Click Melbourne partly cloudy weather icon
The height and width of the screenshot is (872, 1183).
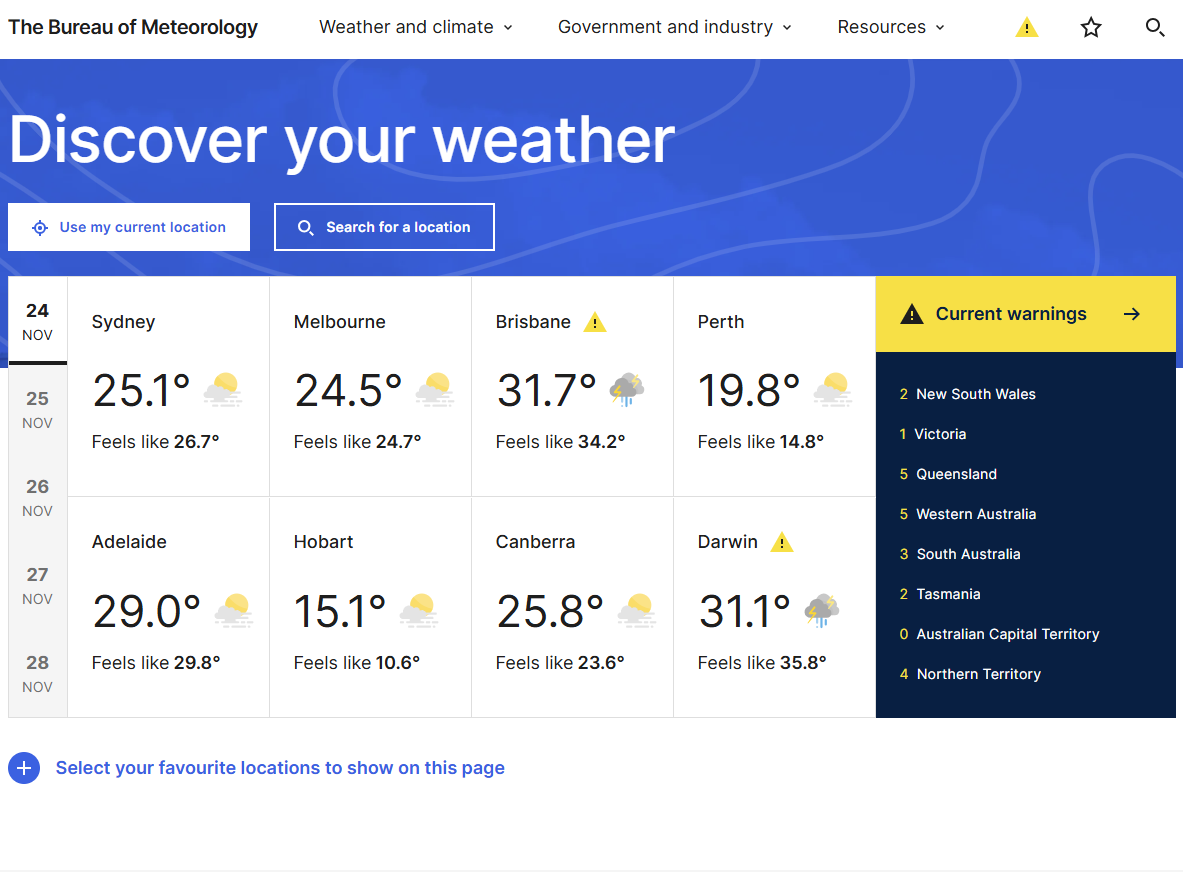(435, 389)
